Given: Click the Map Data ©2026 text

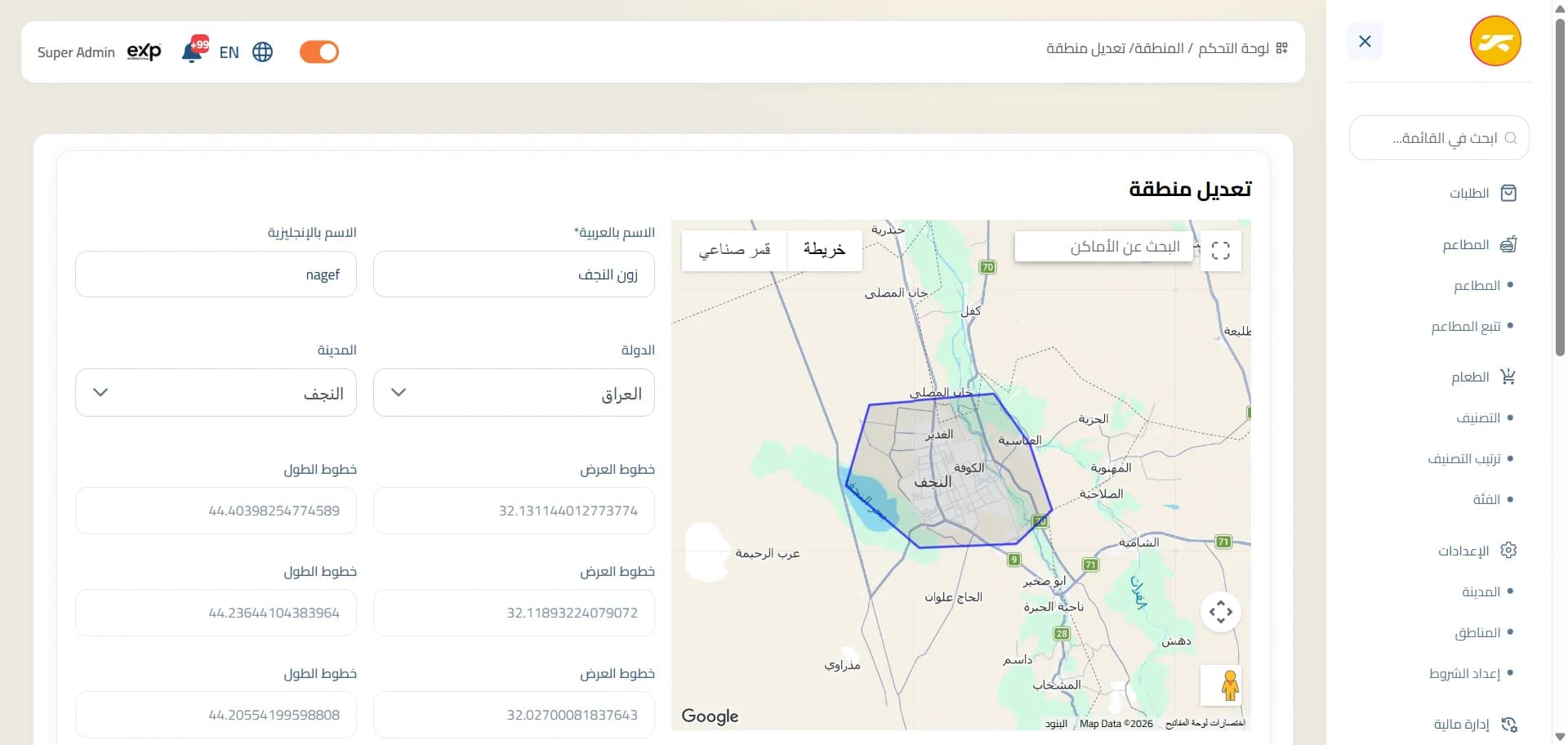Looking at the screenshot, I should click(1116, 724).
